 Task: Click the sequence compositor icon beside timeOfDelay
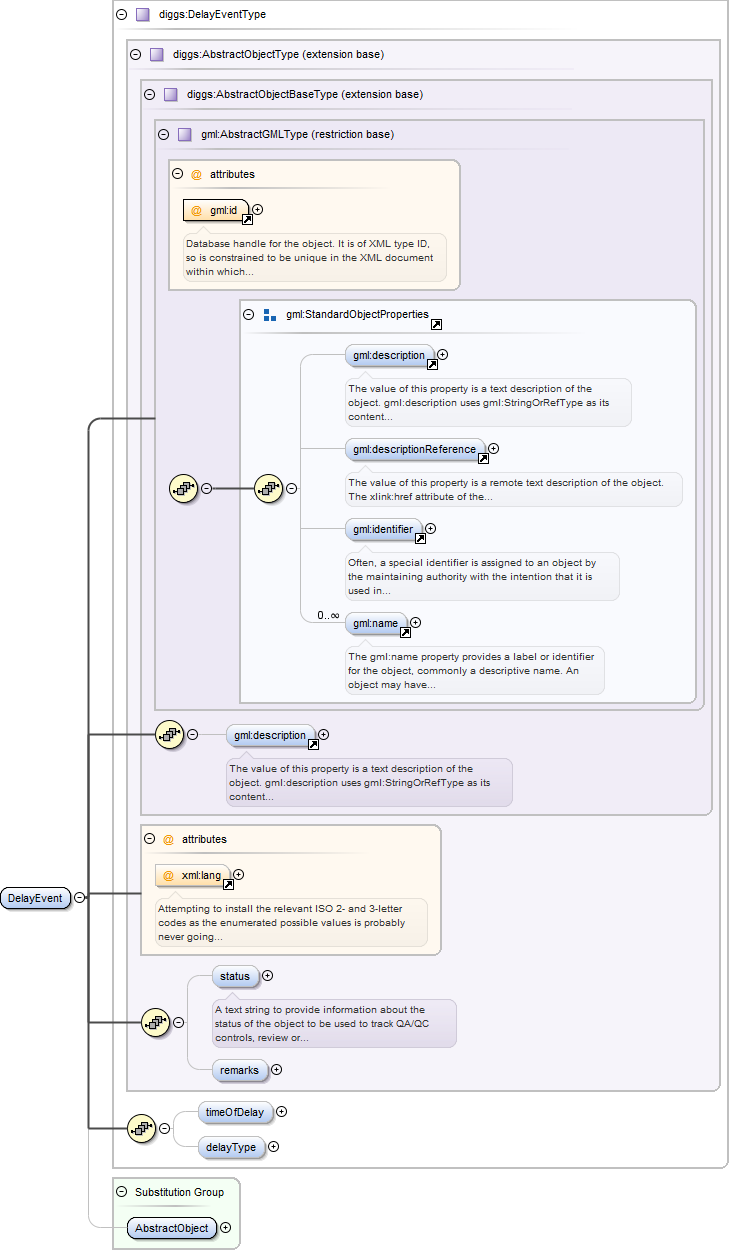(x=141, y=1128)
